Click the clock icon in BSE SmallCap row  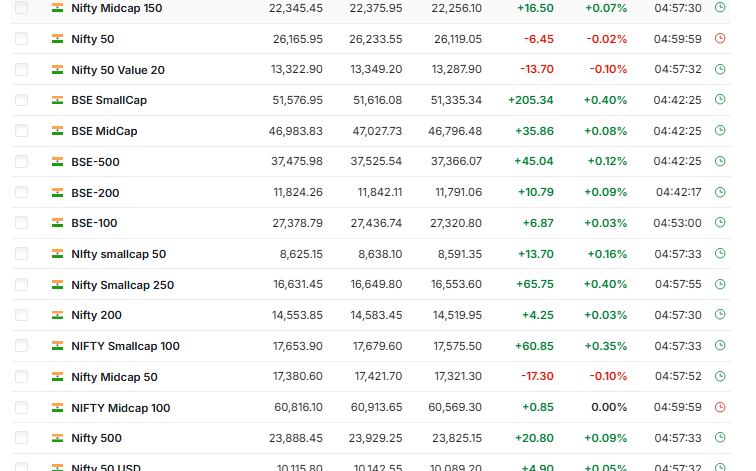click(x=720, y=99)
